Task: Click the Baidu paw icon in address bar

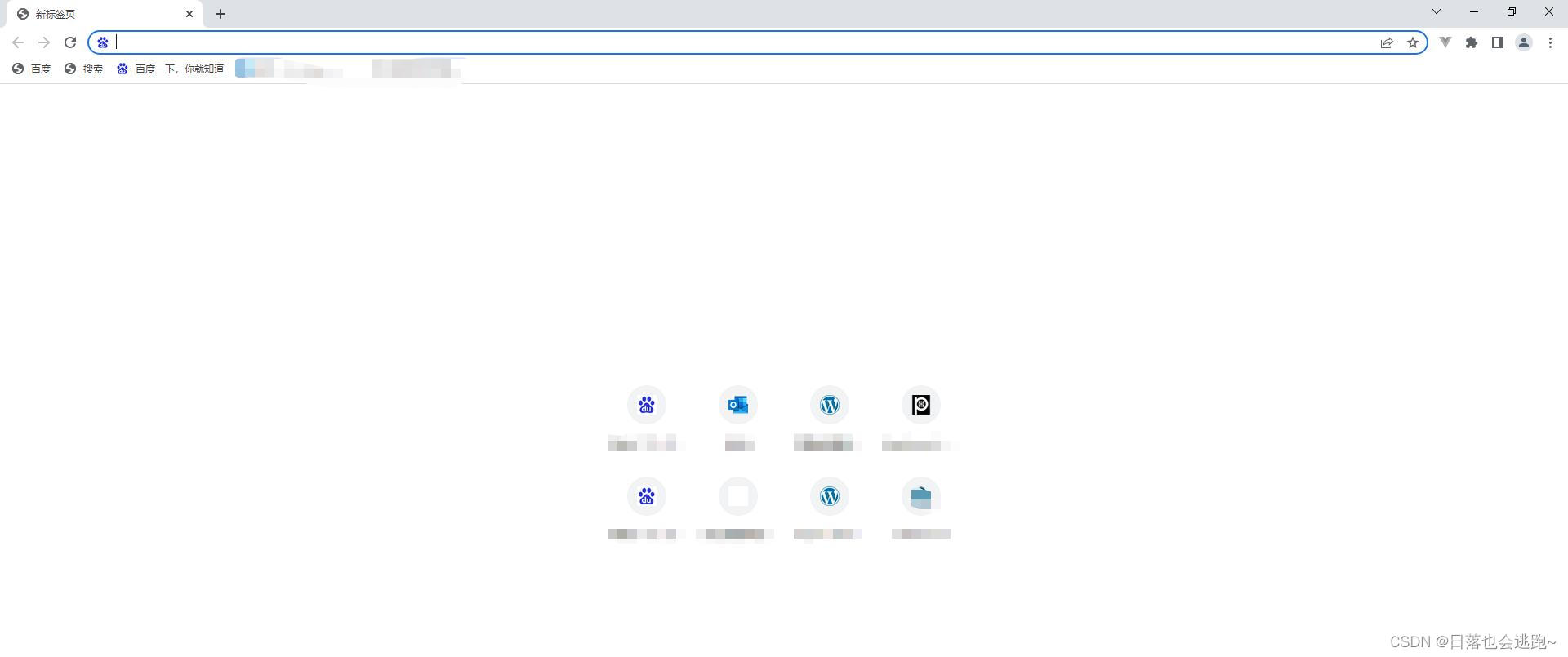Action: [103, 42]
